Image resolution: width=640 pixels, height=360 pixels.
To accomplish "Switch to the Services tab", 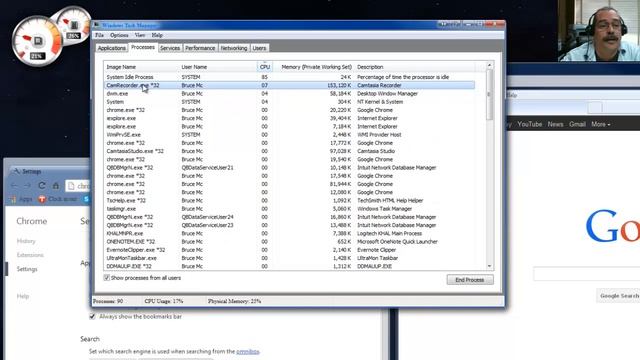I will click(x=170, y=48).
